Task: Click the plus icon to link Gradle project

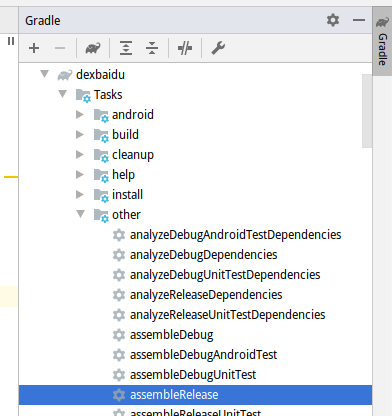Action: [34, 48]
